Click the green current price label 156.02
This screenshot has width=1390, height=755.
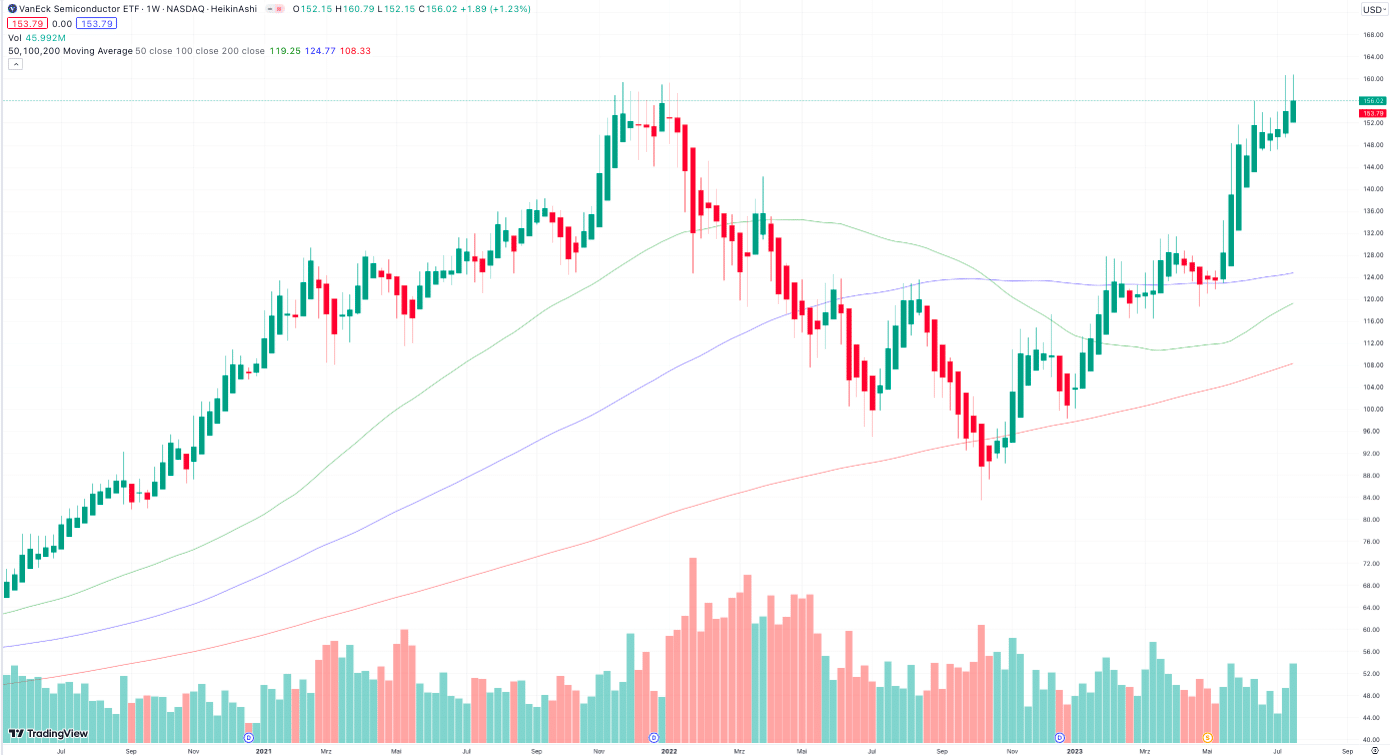(1373, 100)
